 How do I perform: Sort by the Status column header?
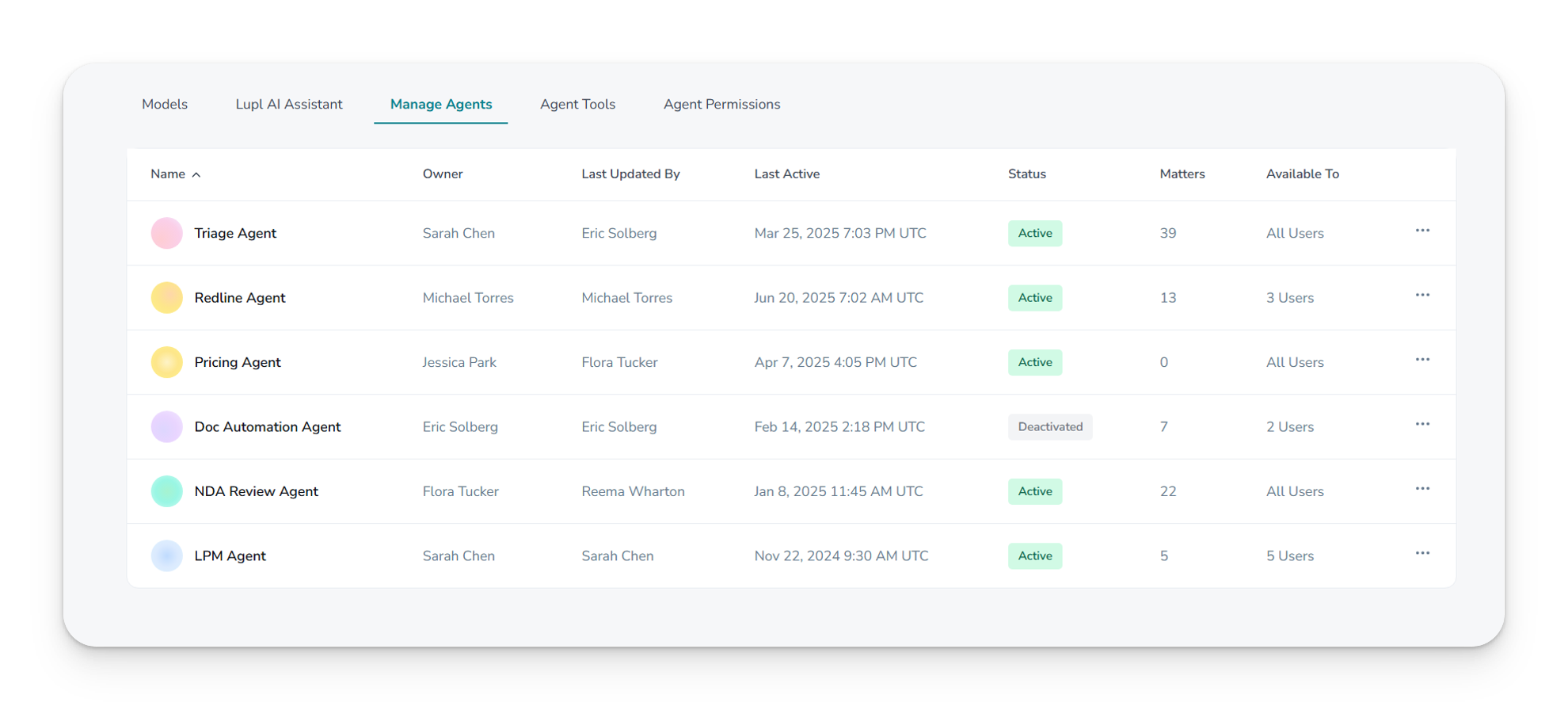click(1026, 174)
